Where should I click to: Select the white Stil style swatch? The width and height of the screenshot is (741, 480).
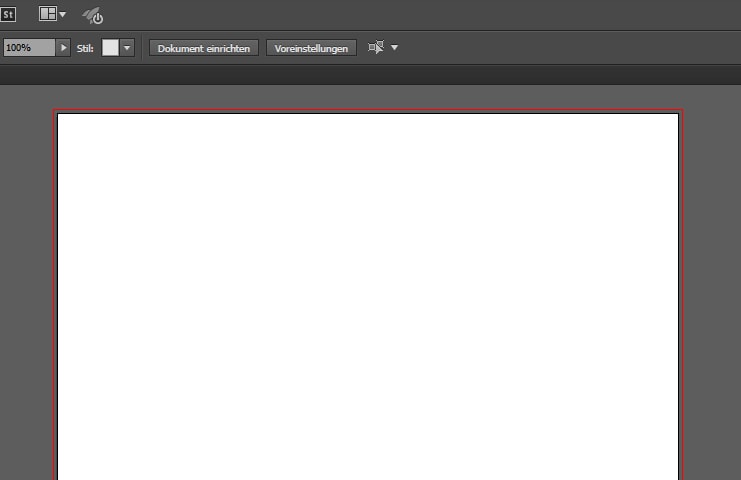[x=110, y=48]
